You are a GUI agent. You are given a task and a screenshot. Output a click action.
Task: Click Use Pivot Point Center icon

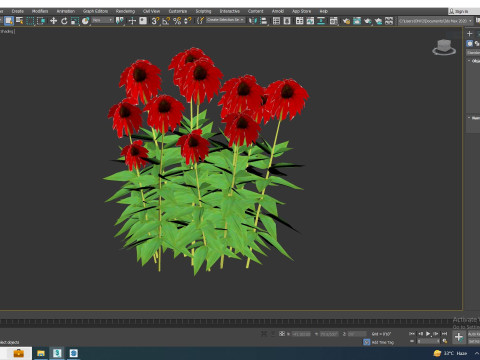[119, 21]
